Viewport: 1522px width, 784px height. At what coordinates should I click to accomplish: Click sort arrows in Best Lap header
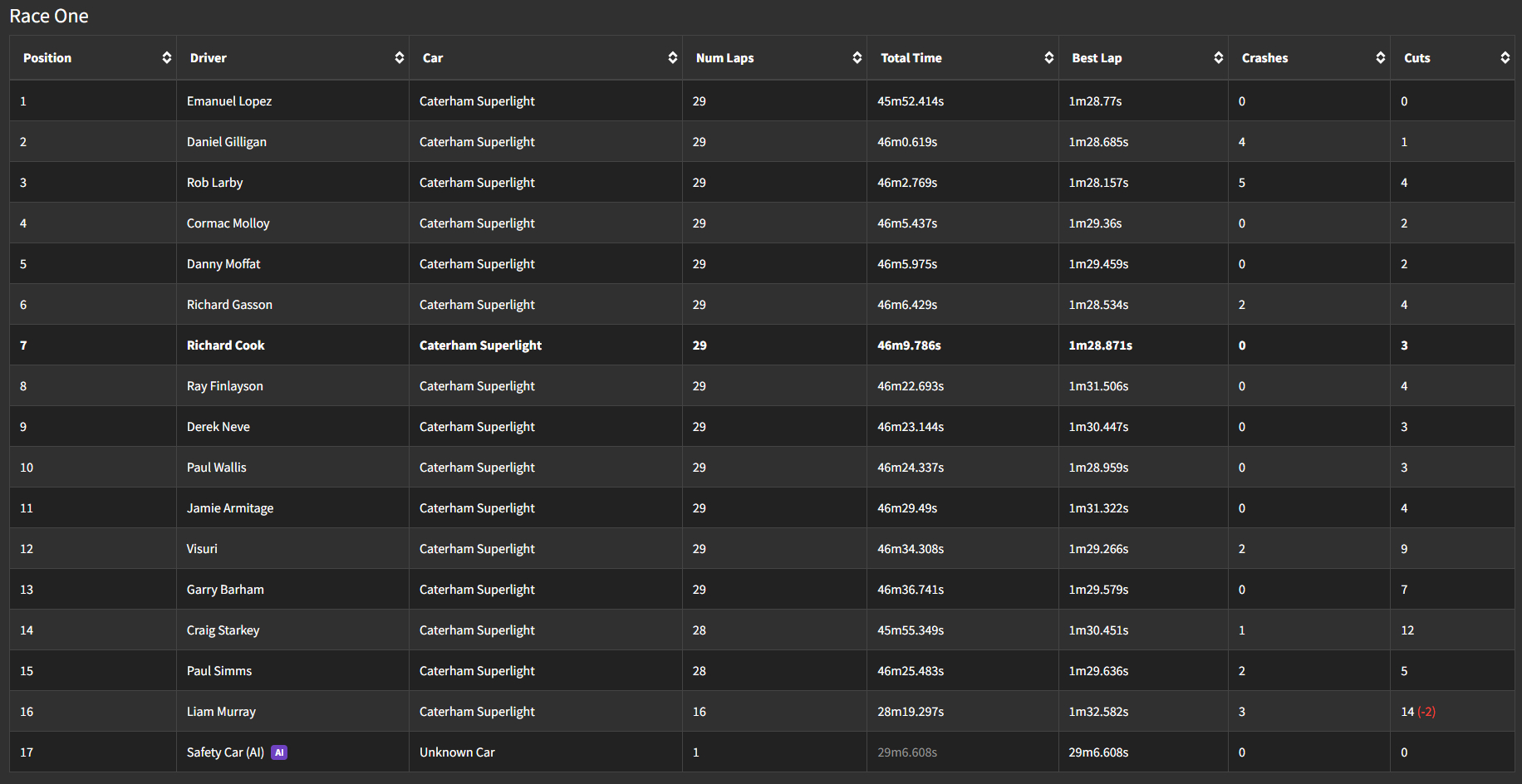point(1219,58)
